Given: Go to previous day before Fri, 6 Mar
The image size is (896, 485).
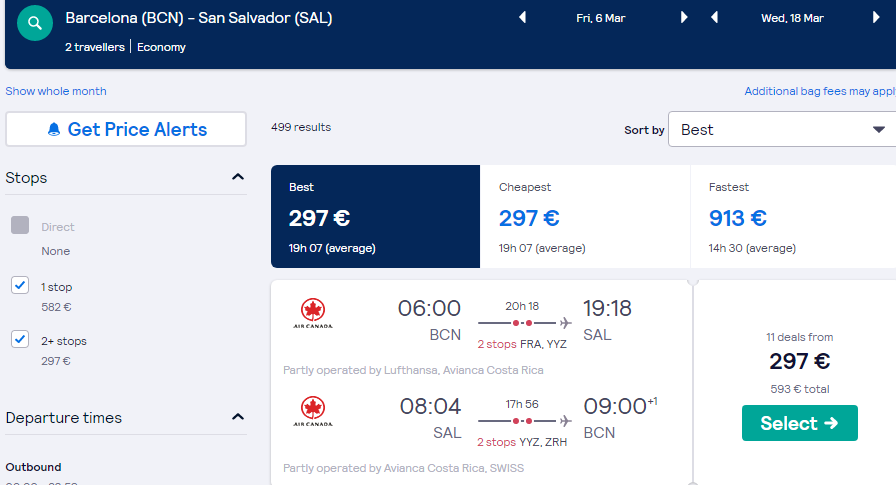Looking at the screenshot, I should [522, 18].
